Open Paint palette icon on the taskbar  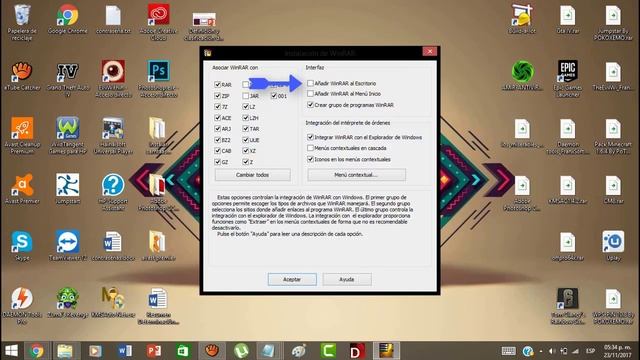tap(299, 351)
